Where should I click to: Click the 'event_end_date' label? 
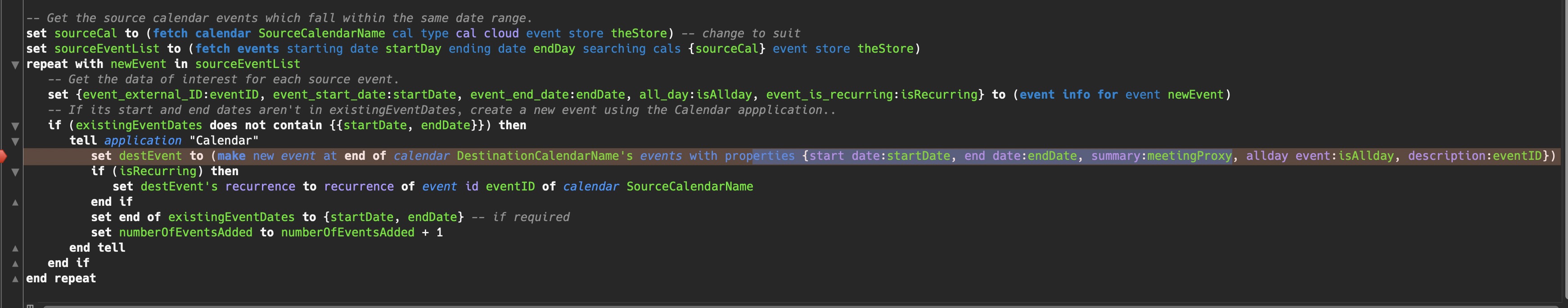[x=519, y=95]
